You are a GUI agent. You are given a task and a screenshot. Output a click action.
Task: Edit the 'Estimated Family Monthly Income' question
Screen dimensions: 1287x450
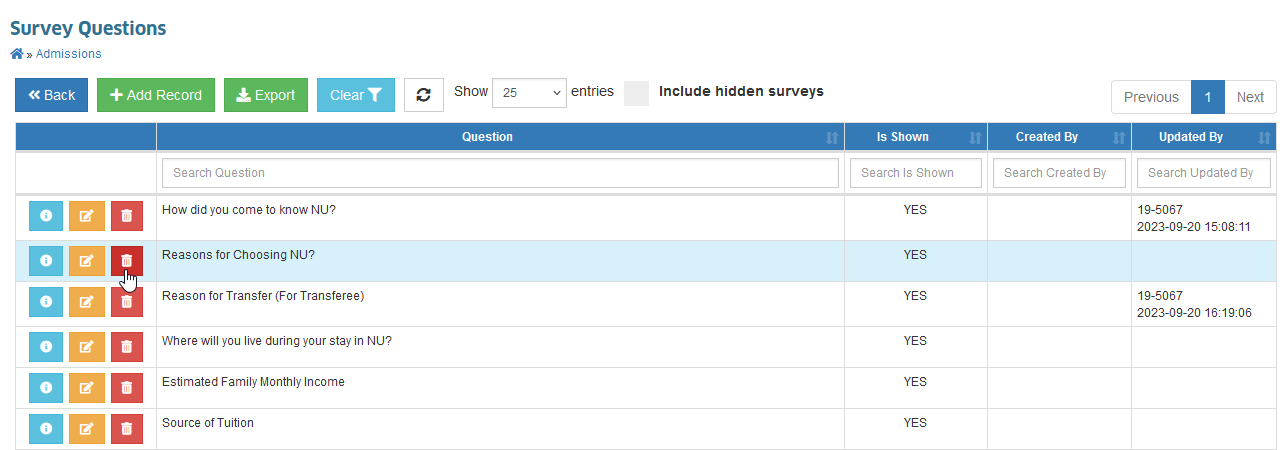(87, 387)
